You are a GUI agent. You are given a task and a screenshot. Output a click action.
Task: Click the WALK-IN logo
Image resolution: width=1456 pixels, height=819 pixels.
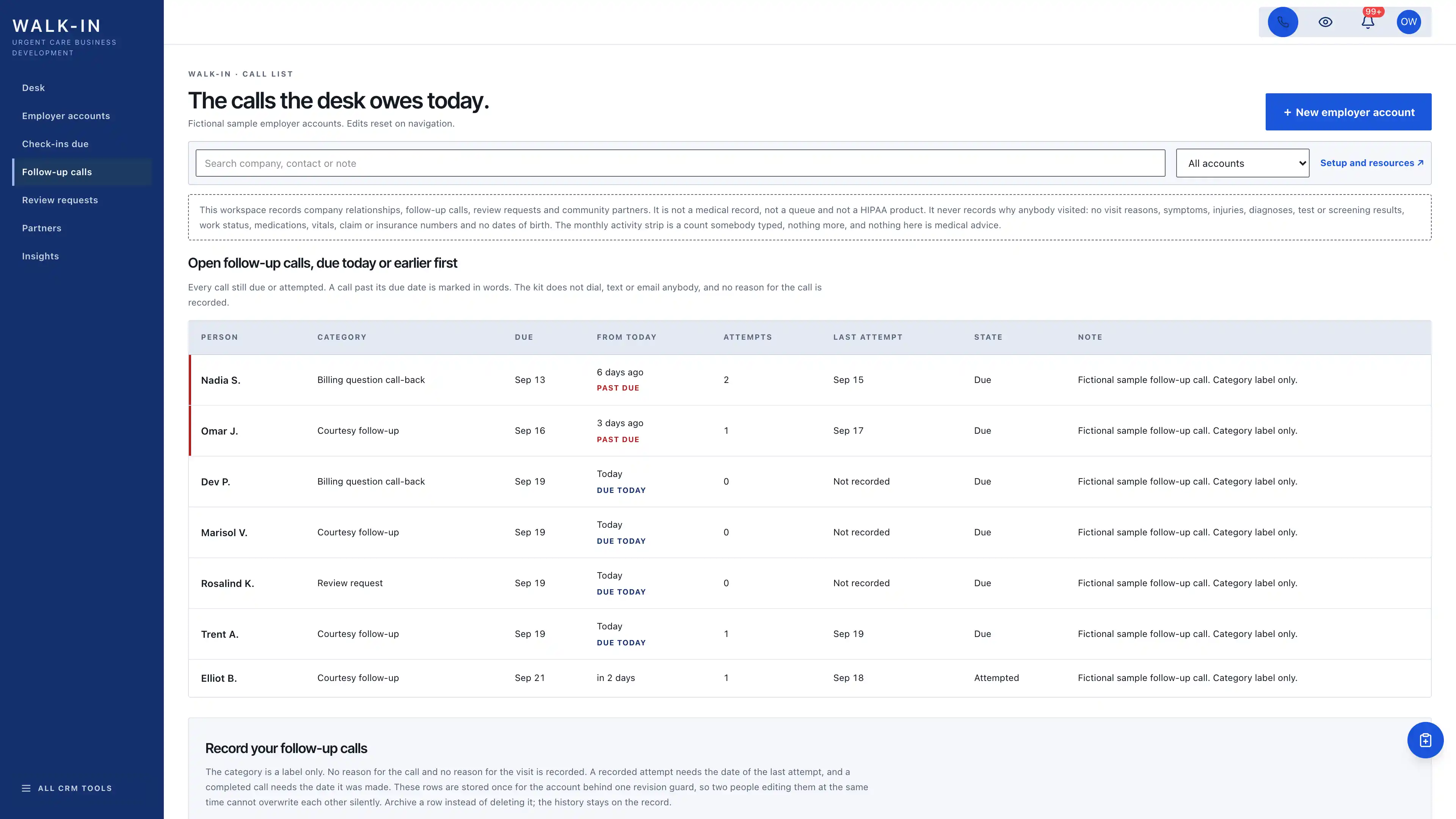(x=56, y=26)
